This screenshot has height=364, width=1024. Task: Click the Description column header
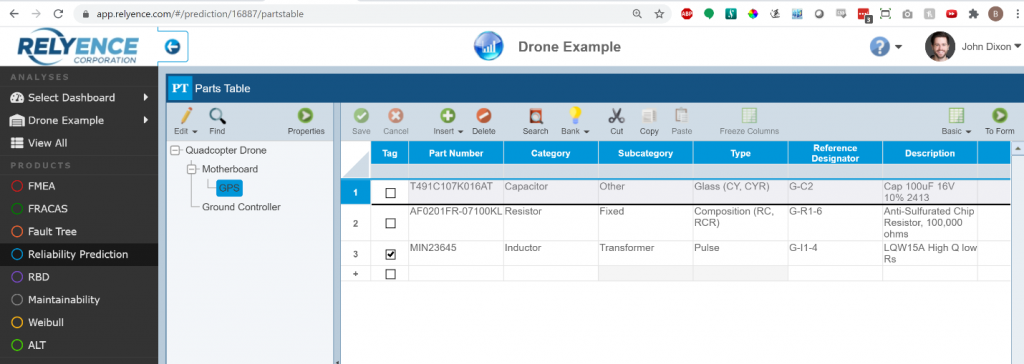(x=929, y=154)
